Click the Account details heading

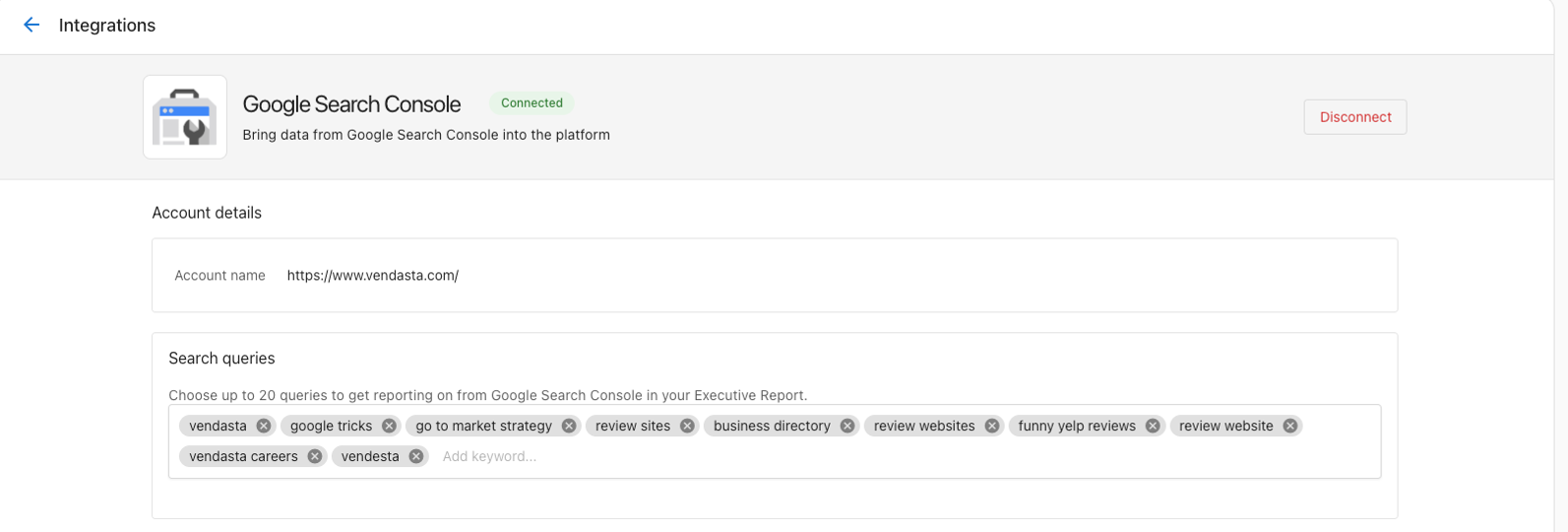click(207, 213)
